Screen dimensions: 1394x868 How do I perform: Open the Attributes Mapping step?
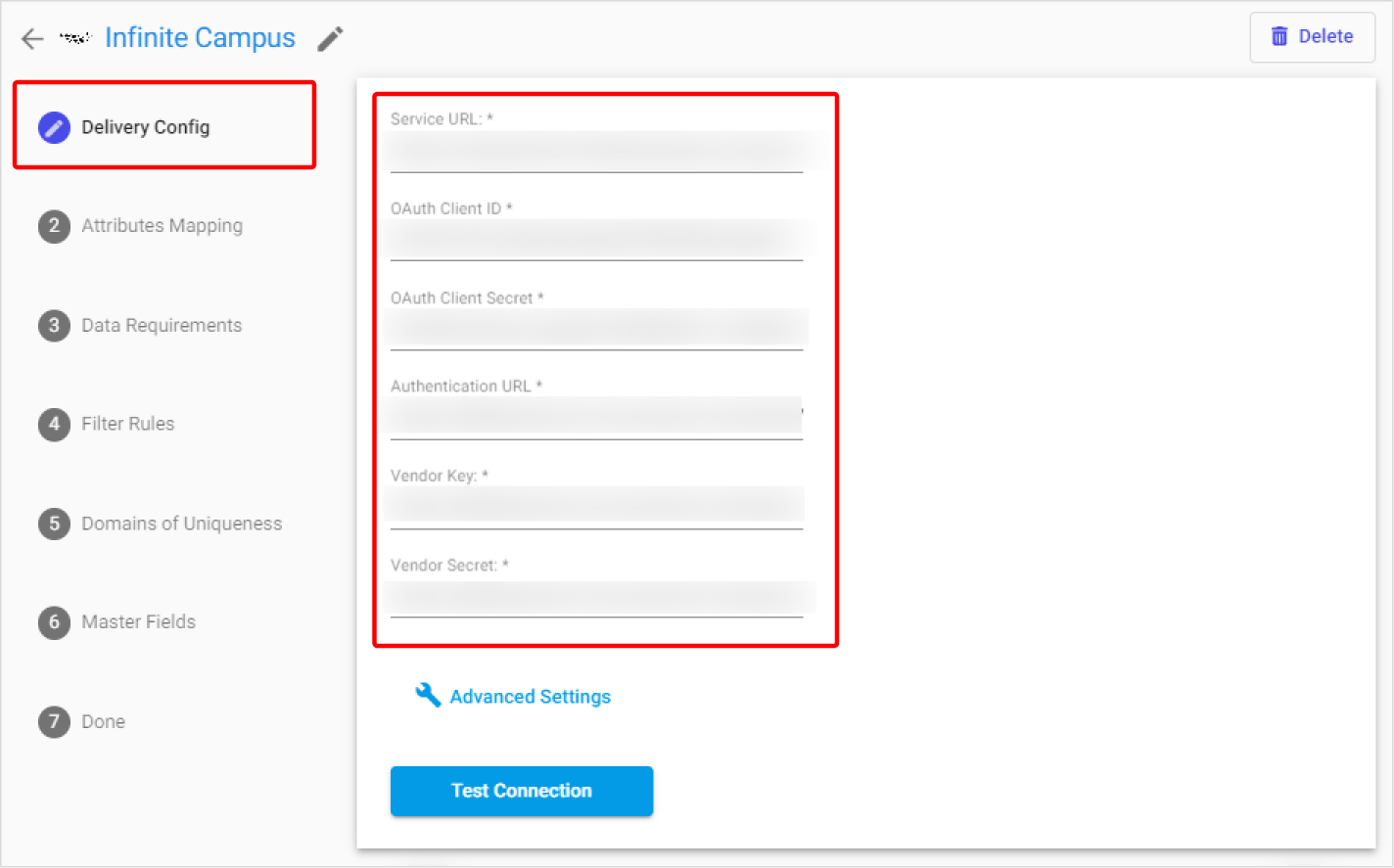click(x=161, y=226)
